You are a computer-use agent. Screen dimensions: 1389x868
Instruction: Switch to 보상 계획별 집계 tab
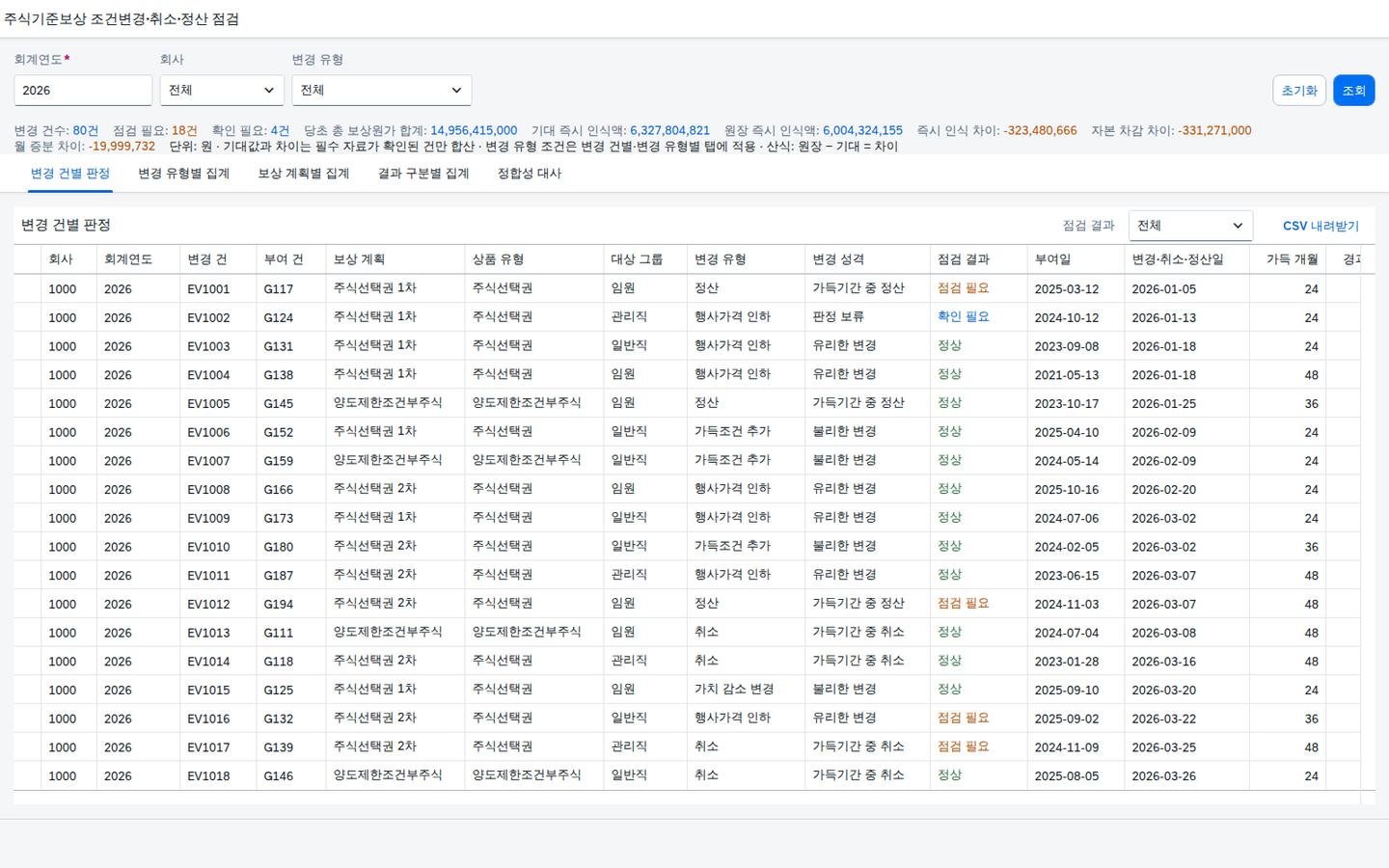pyautogui.click(x=304, y=174)
